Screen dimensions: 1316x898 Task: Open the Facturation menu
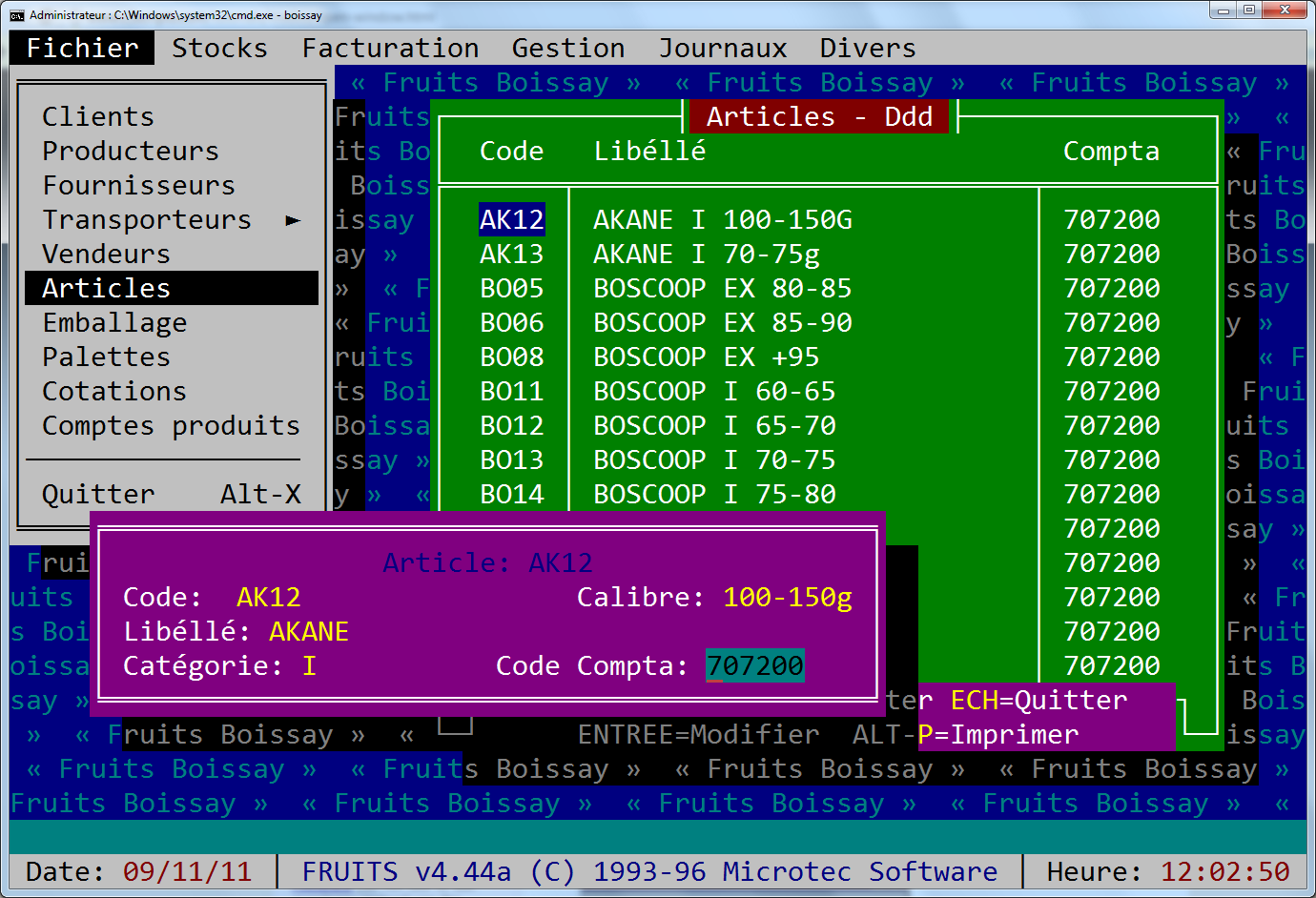[x=391, y=48]
